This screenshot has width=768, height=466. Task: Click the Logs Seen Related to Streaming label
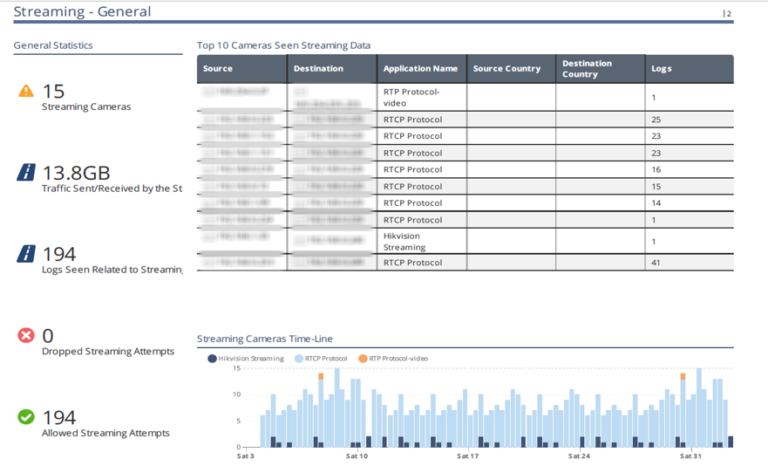112,270
